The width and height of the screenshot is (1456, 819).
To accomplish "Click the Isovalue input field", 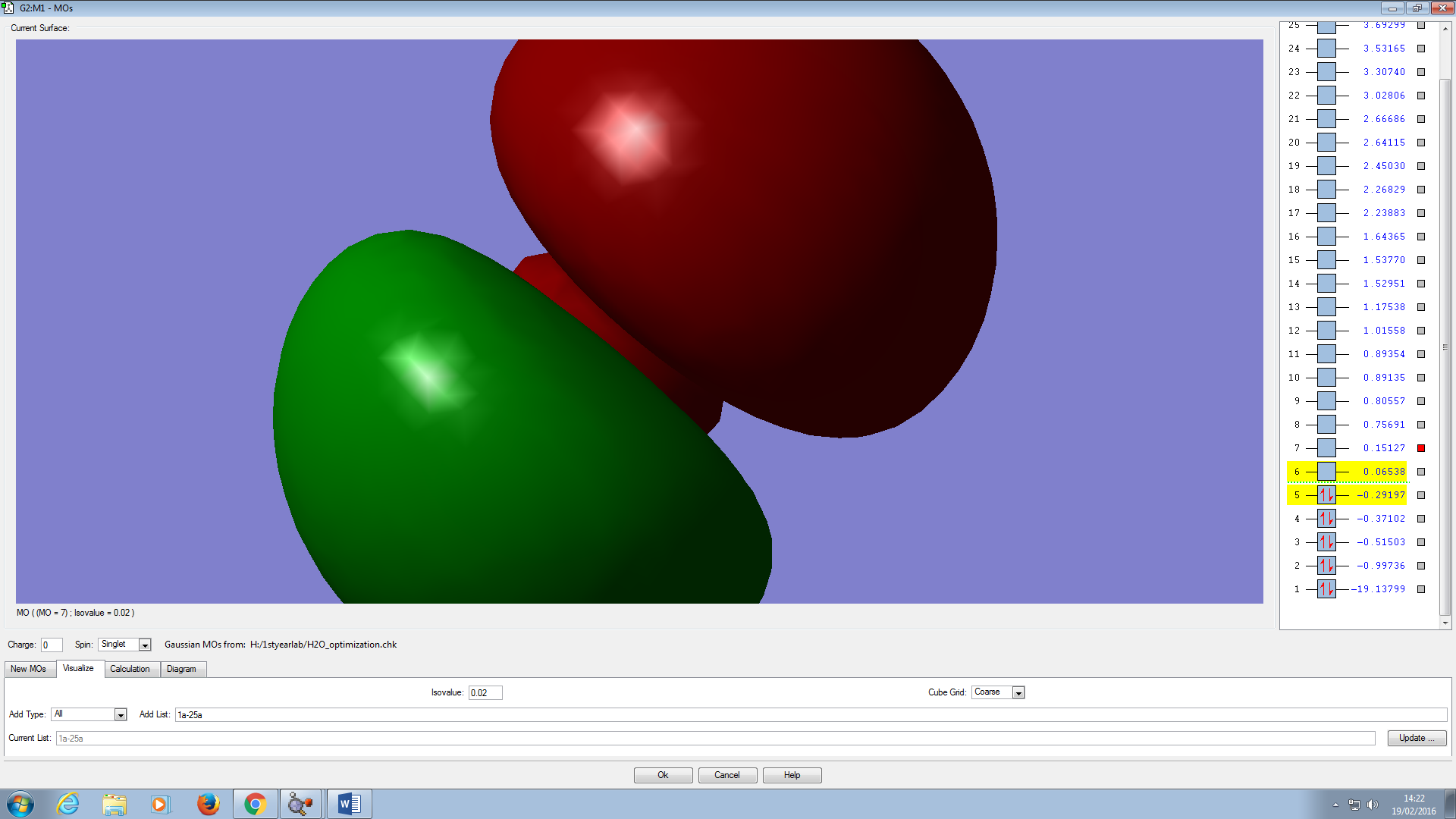I will click(x=485, y=692).
